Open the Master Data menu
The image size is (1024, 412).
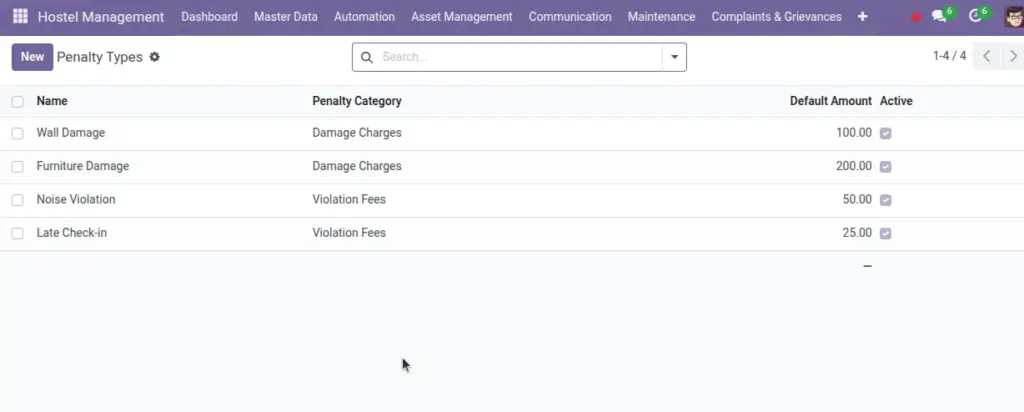pyautogui.click(x=286, y=16)
